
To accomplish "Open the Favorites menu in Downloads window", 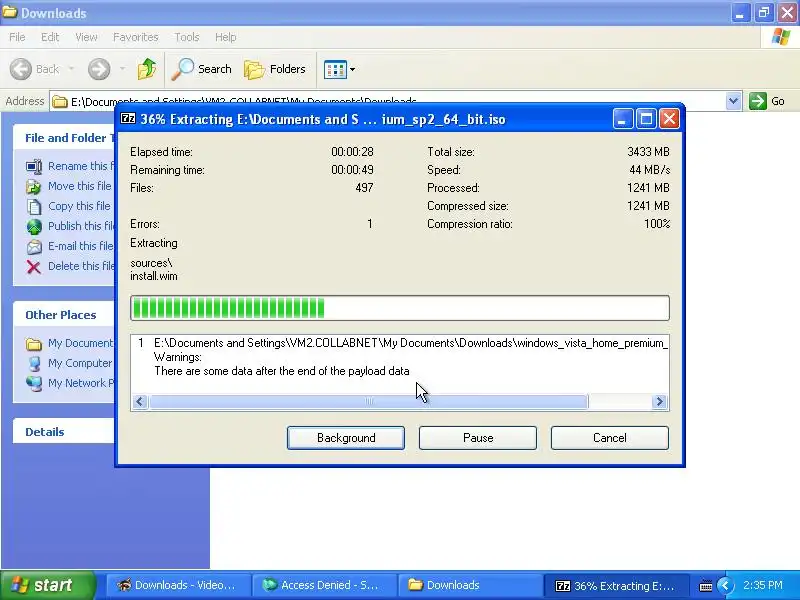I will click(x=136, y=37).
